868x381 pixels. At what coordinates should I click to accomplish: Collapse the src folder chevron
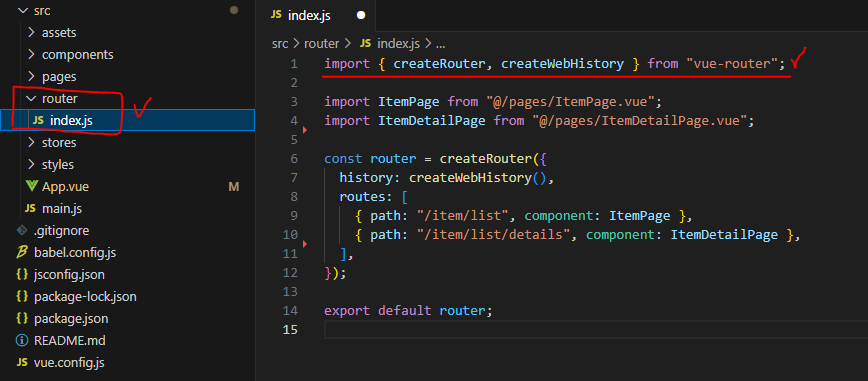click(23, 10)
